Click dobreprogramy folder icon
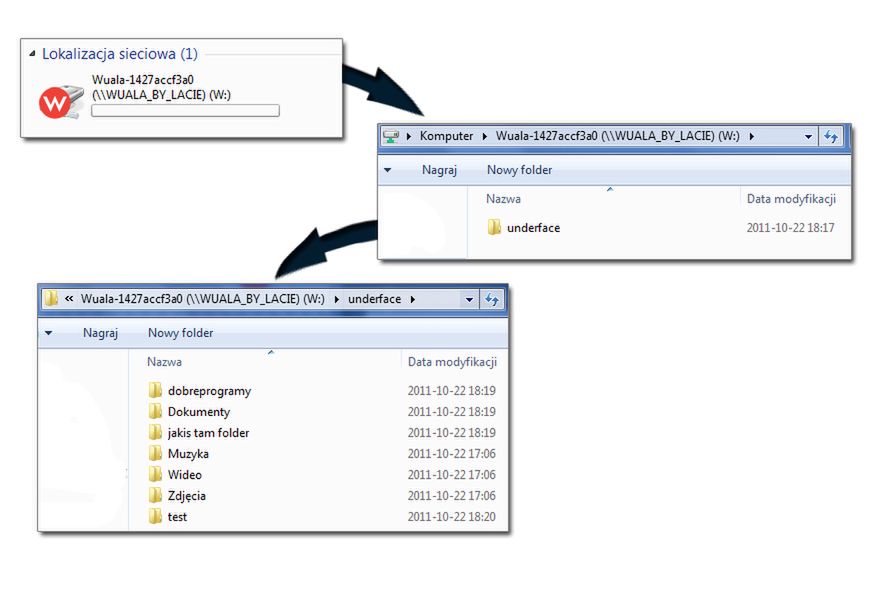885x592 pixels. pos(155,391)
